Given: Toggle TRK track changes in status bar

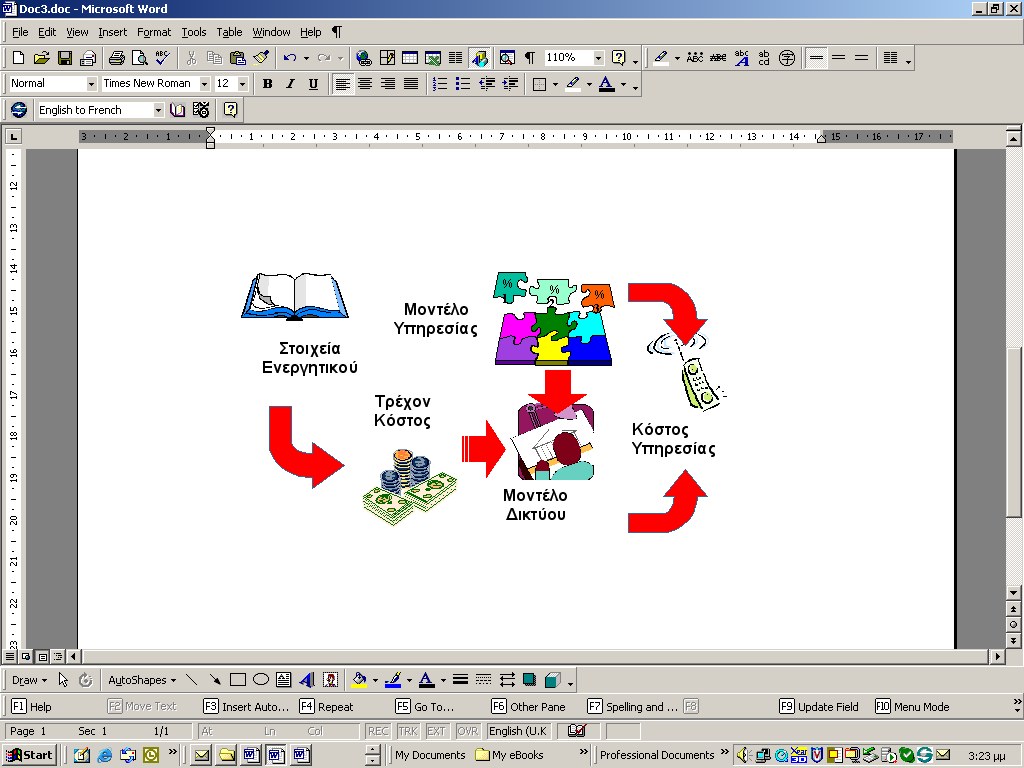Looking at the screenshot, I should (408, 731).
